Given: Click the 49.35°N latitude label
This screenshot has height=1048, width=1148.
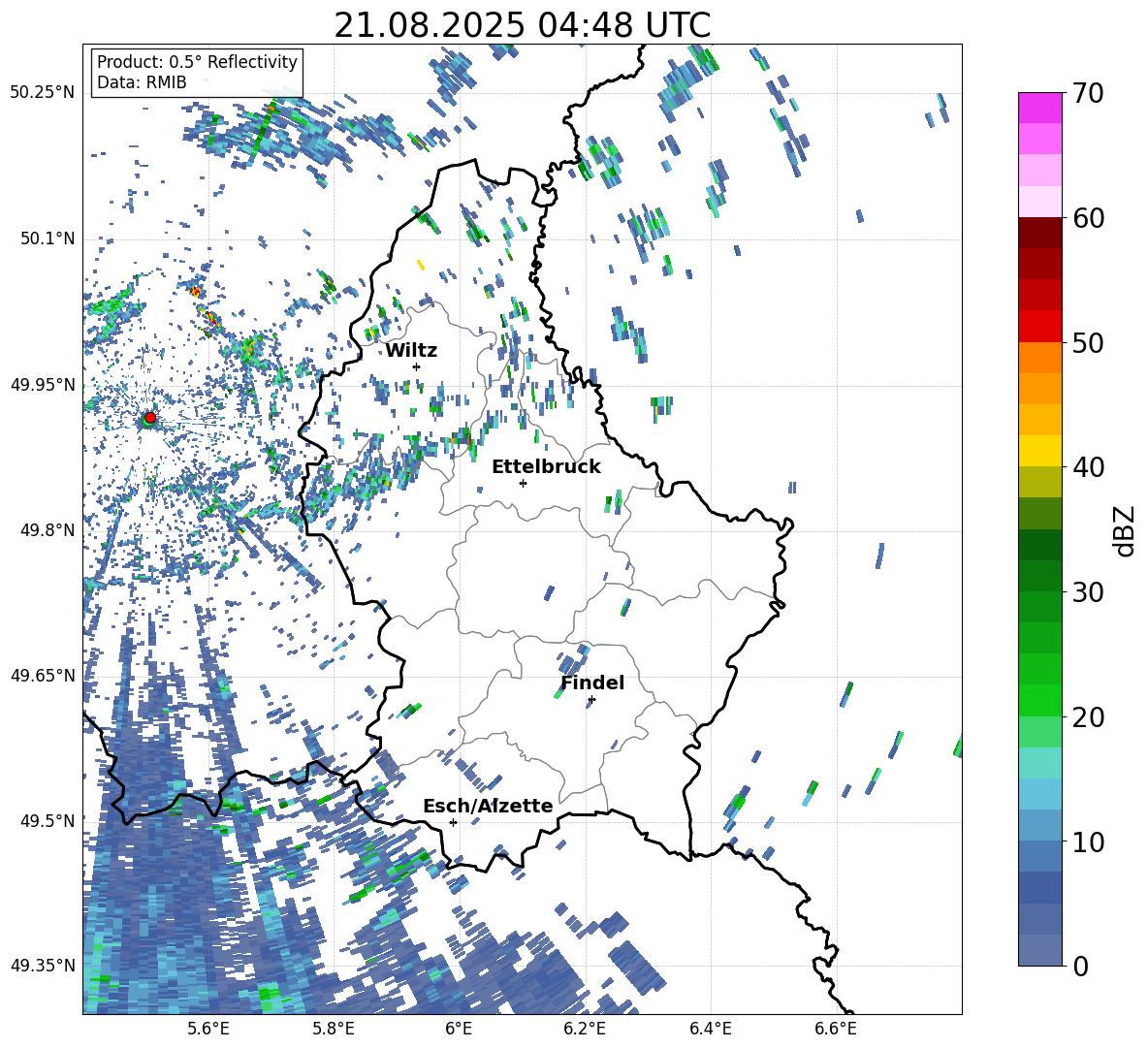Looking at the screenshot, I should pos(43,966).
